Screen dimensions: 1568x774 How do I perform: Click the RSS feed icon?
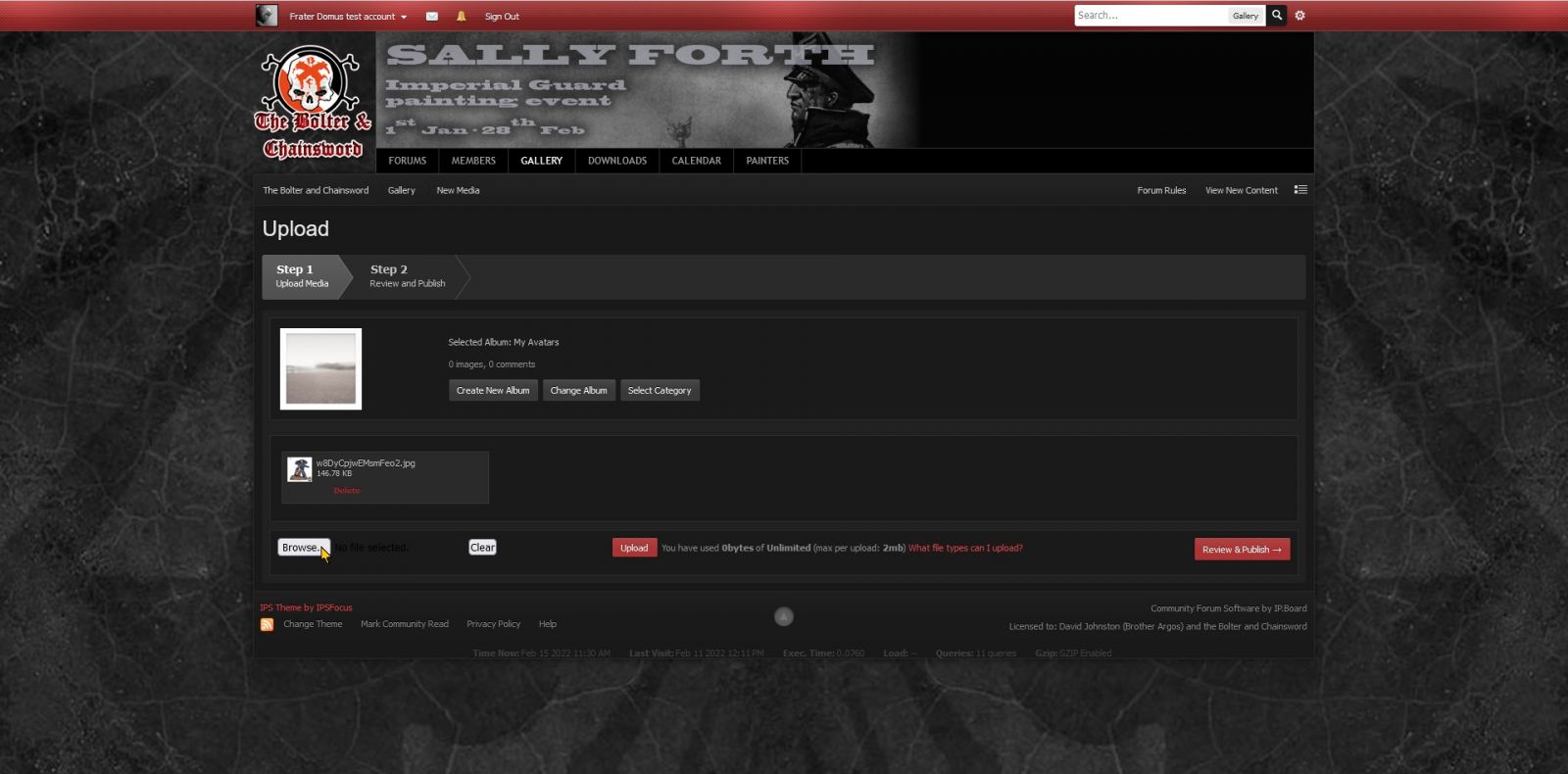[x=267, y=624]
